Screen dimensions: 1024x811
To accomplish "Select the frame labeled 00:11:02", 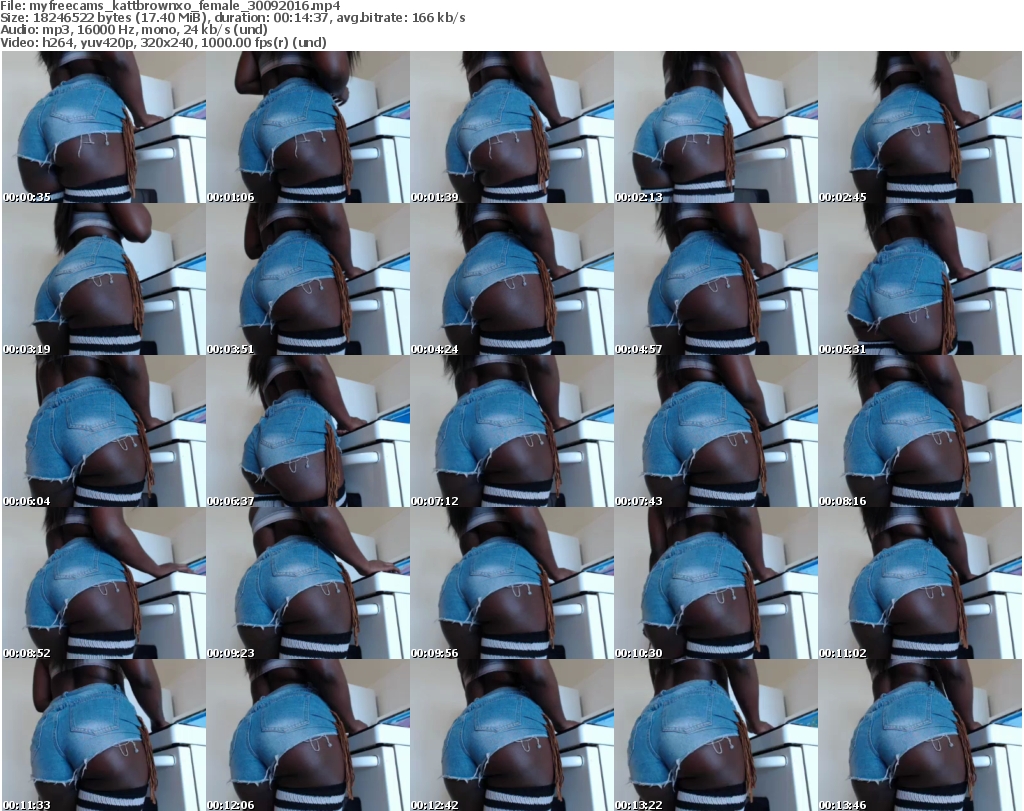I will point(920,584).
